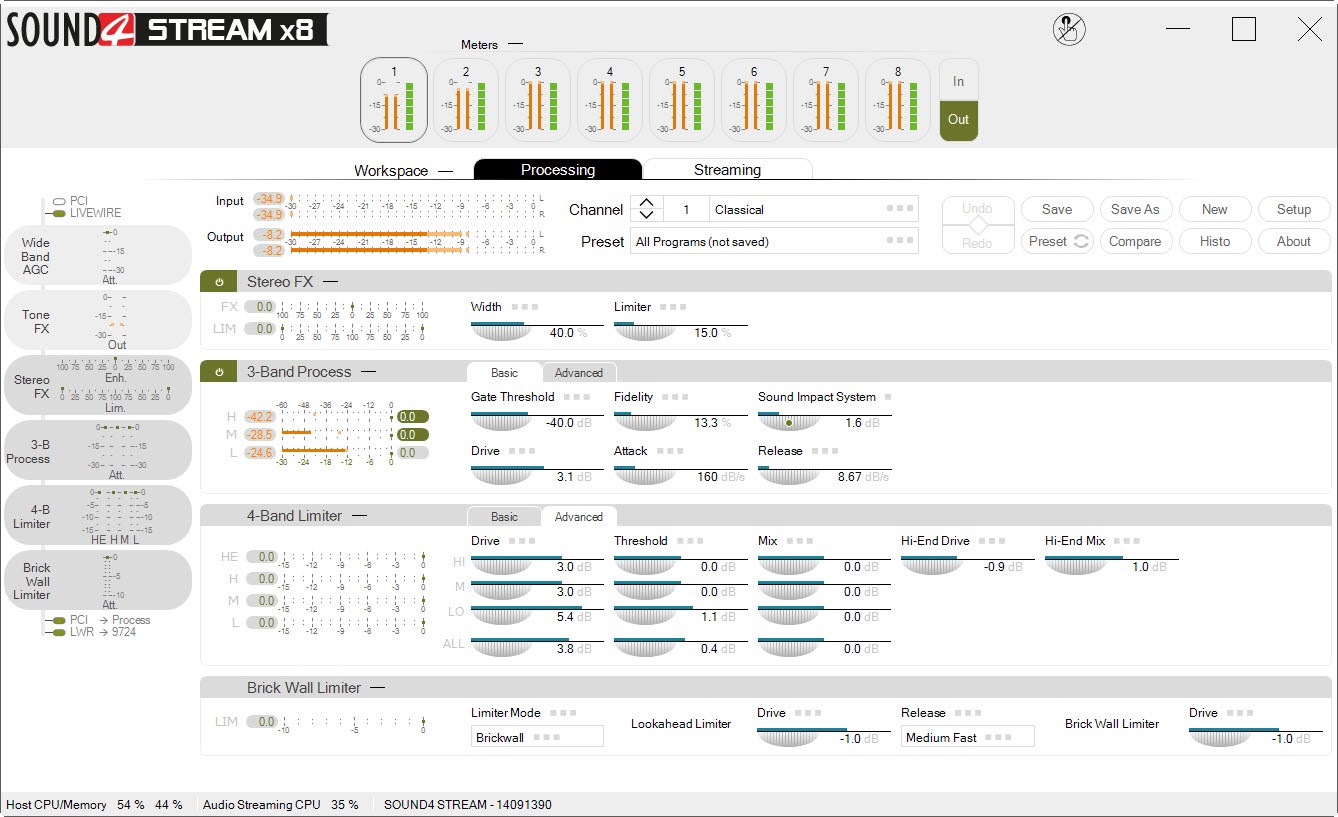
Task: Open the All Programs preset dropdown
Action: pyautogui.click(x=774, y=241)
